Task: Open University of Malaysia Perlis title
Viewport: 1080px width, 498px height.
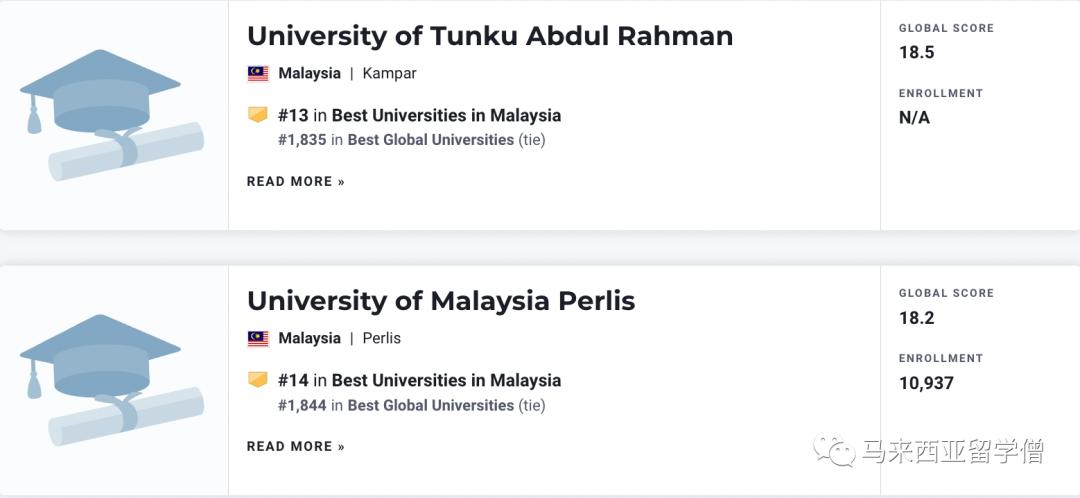Action: point(440,301)
